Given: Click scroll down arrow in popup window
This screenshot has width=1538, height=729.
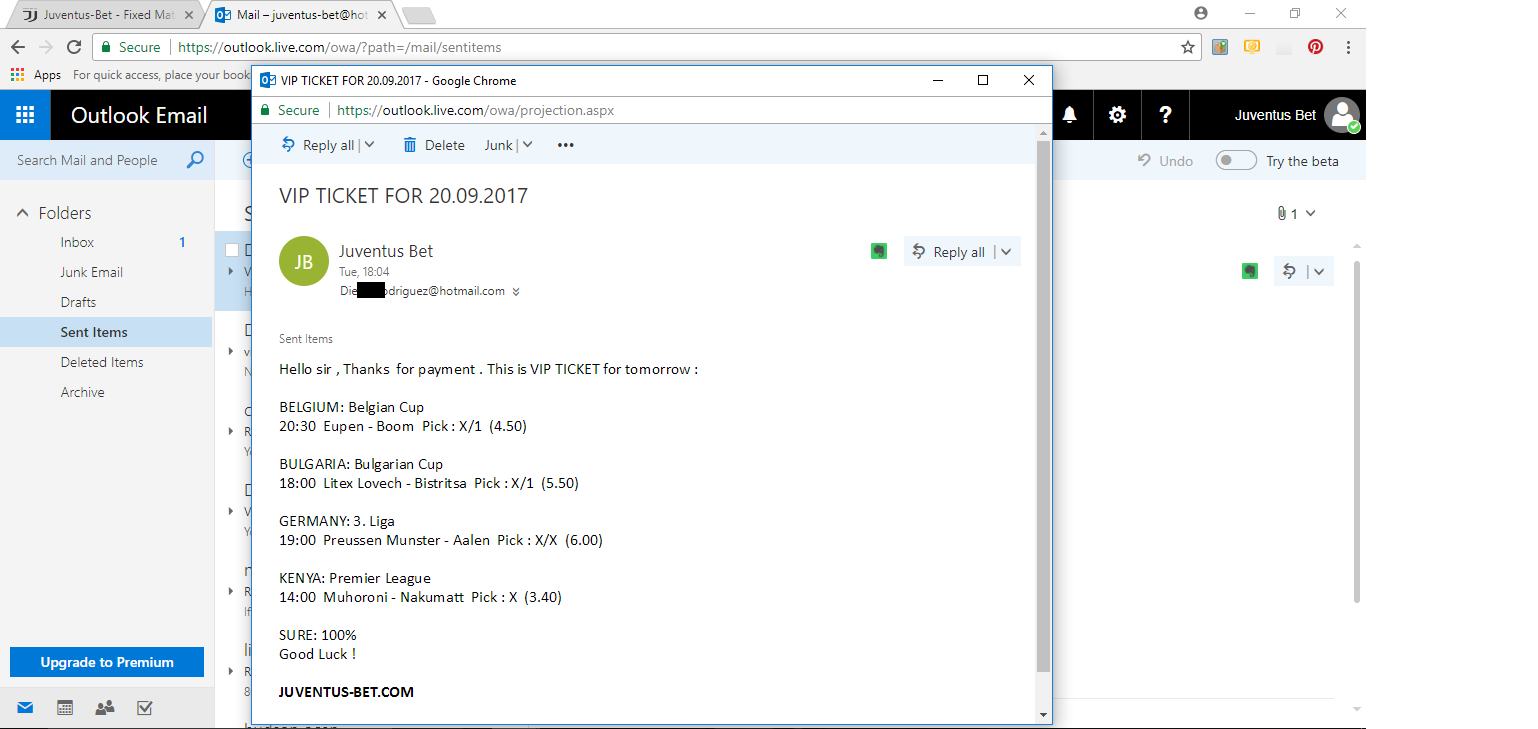Looking at the screenshot, I should coord(1044,715).
